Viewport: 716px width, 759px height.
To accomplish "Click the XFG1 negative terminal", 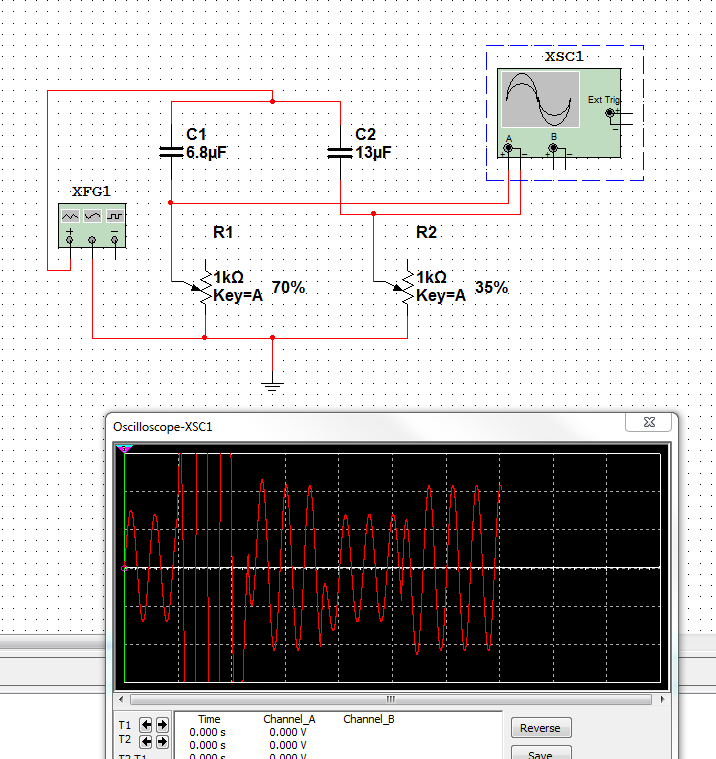I will point(115,240).
